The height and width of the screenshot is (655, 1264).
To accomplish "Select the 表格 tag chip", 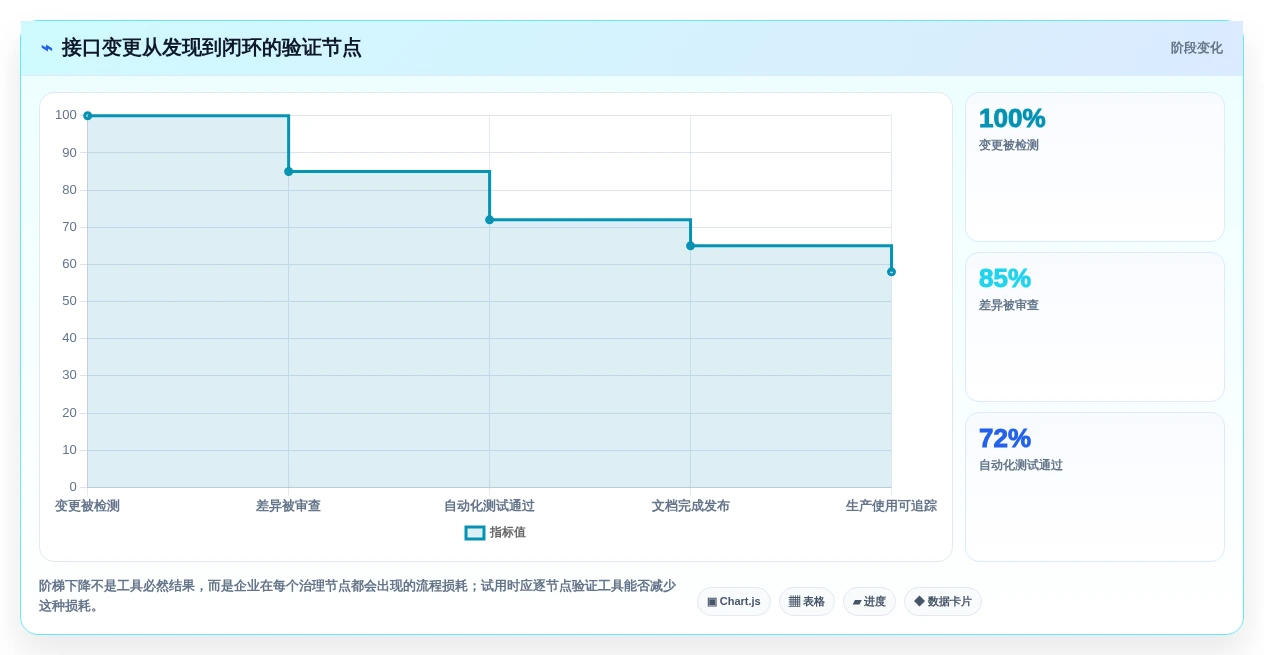I will click(807, 601).
